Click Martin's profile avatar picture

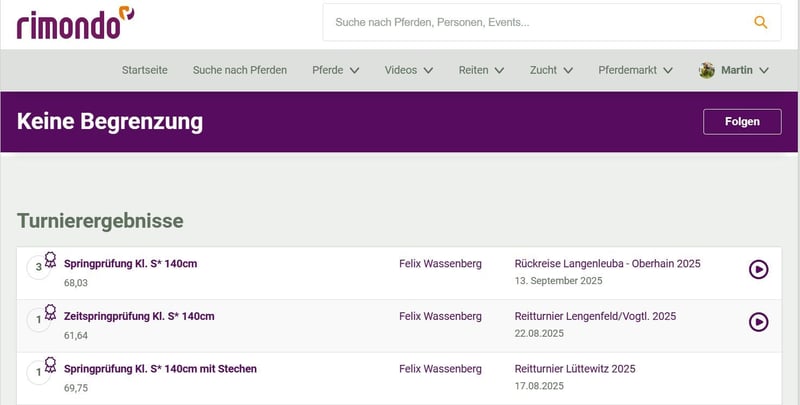click(707, 70)
